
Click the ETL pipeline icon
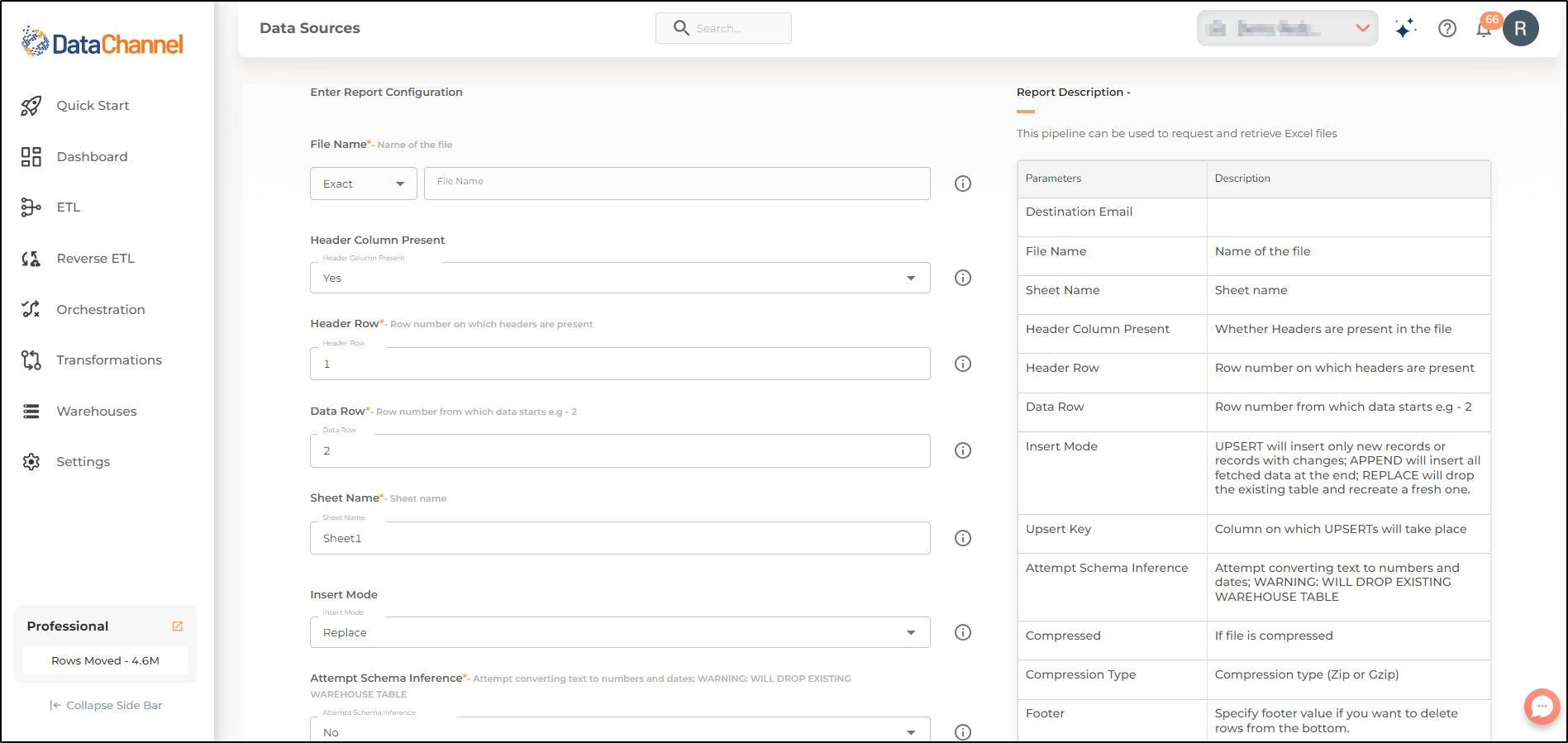tap(31, 207)
